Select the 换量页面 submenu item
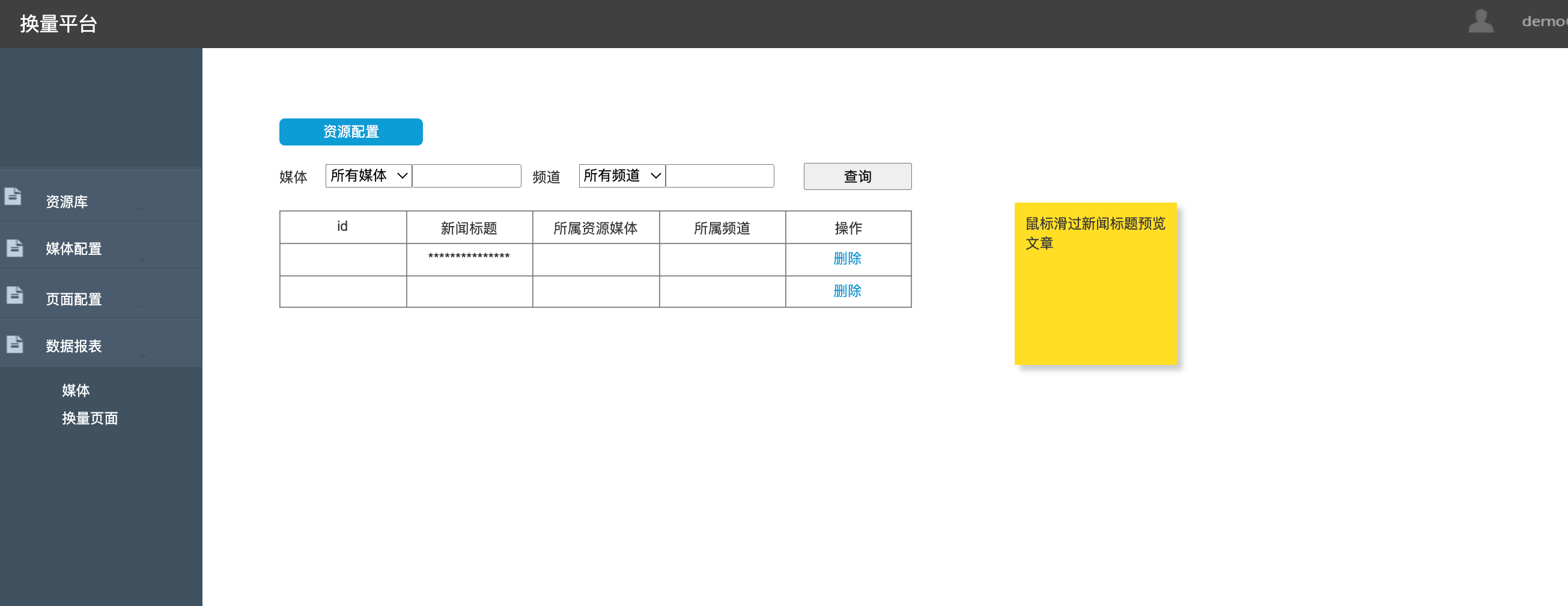The width and height of the screenshot is (1568, 606). pos(90,418)
